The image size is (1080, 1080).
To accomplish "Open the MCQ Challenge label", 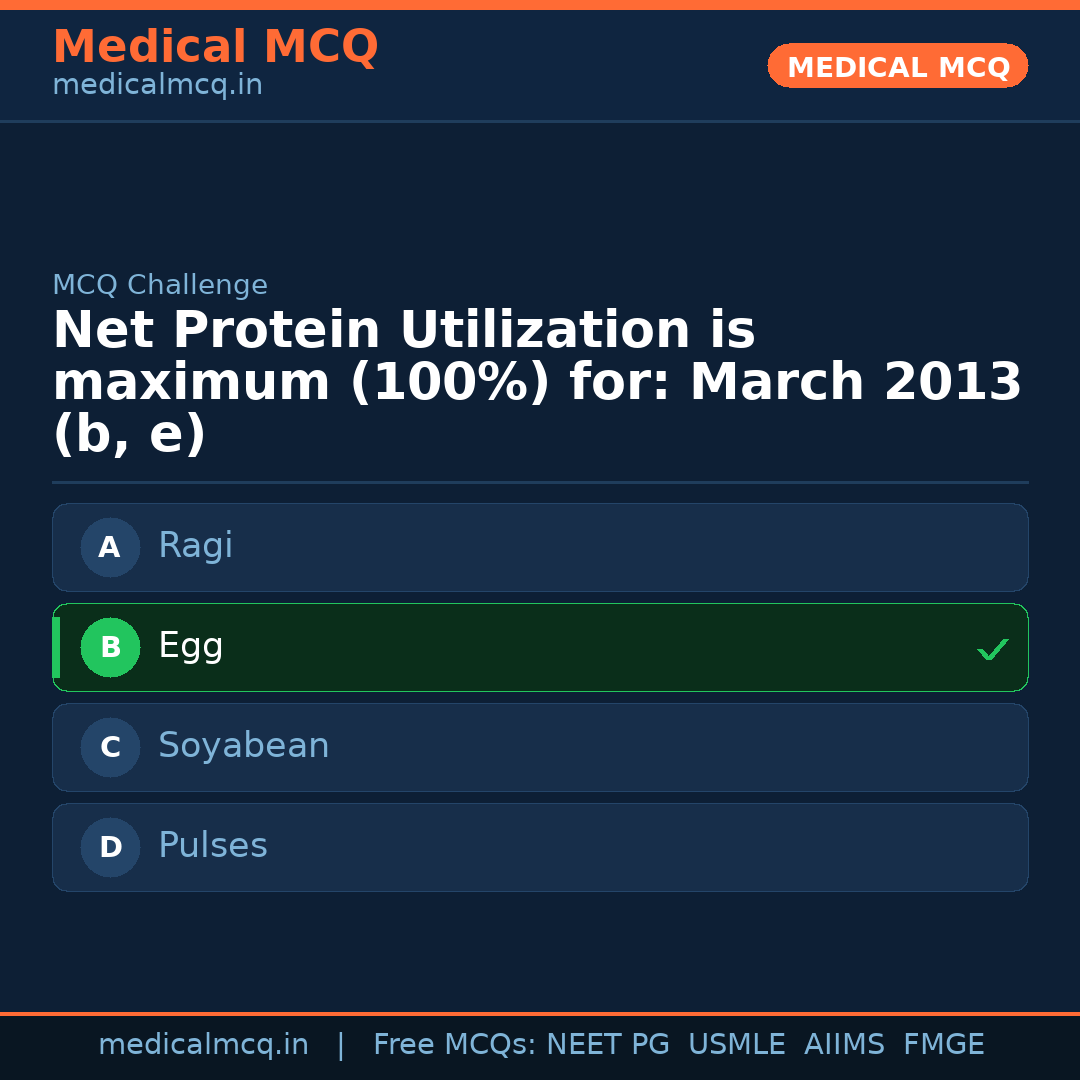I will click(160, 285).
